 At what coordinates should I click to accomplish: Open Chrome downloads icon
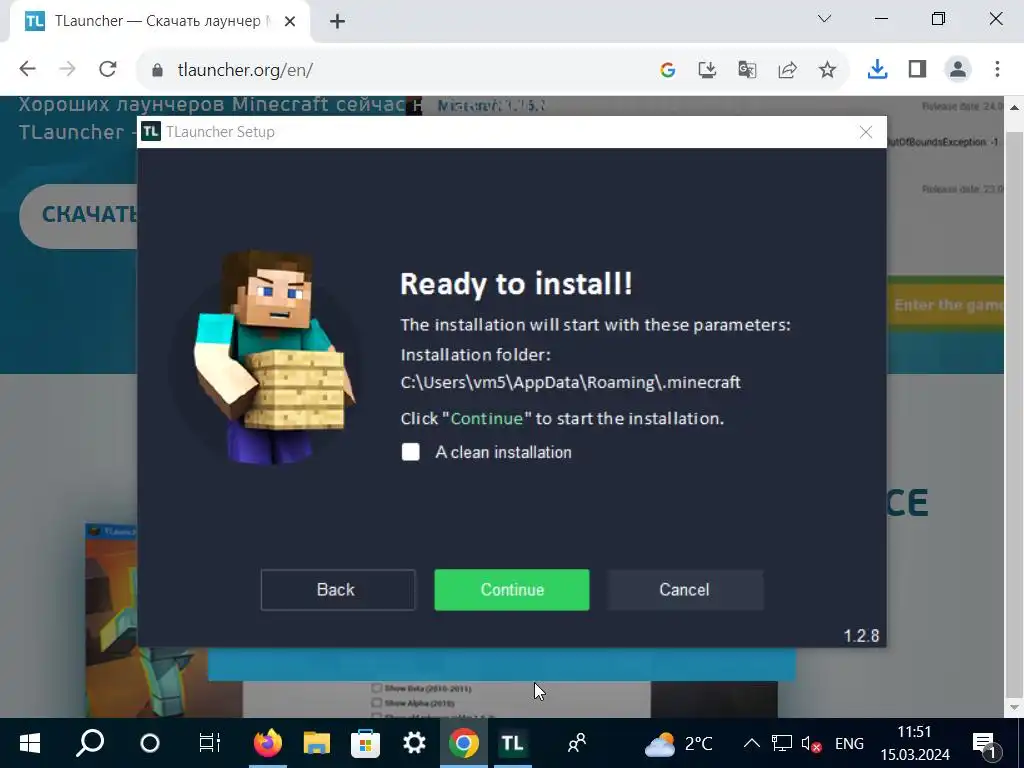[877, 69]
